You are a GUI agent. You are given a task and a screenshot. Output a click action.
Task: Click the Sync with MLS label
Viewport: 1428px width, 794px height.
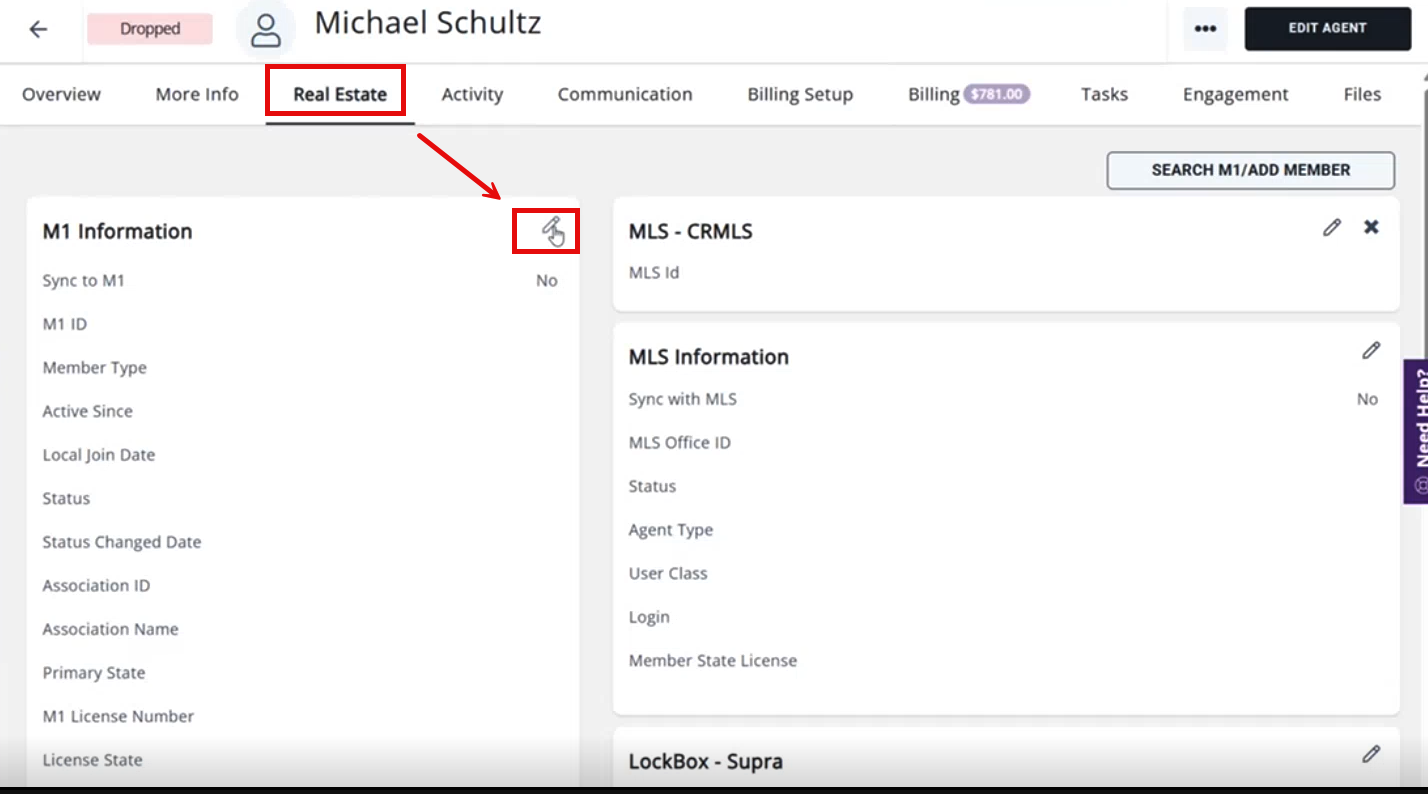click(683, 399)
